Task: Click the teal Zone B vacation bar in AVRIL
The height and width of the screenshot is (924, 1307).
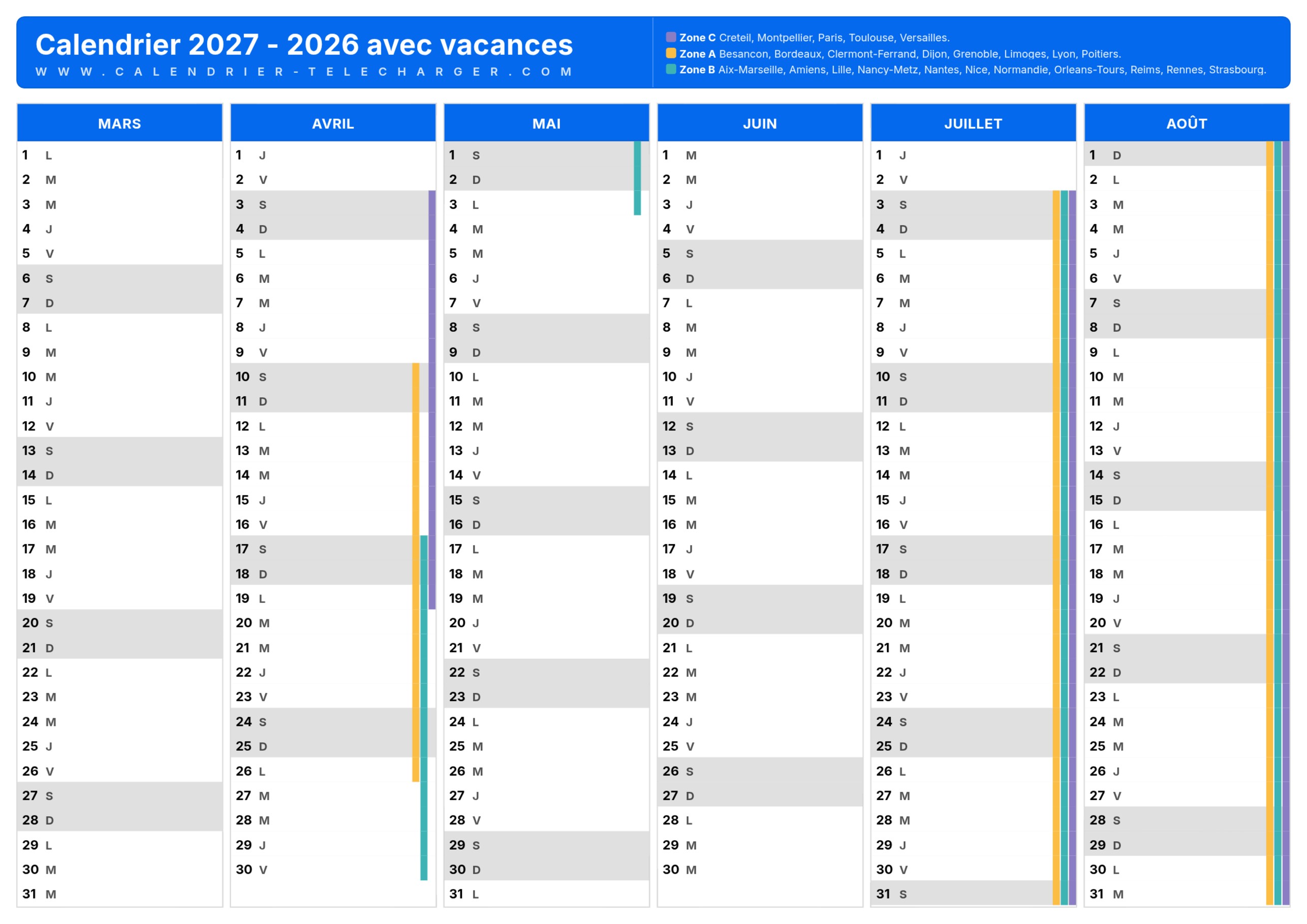Action: click(424, 708)
